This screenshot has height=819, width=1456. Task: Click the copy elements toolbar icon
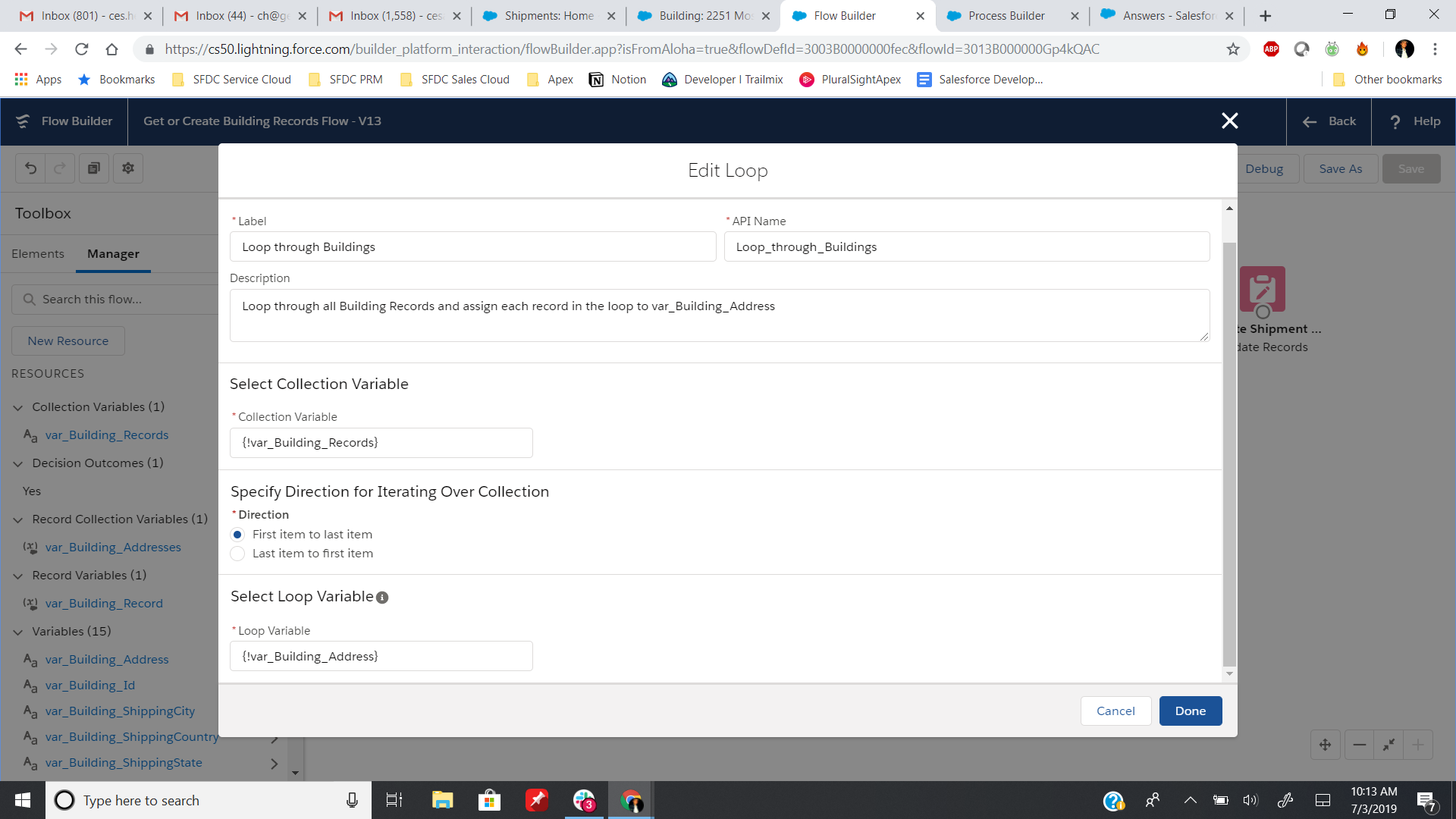pyautogui.click(x=94, y=168)
